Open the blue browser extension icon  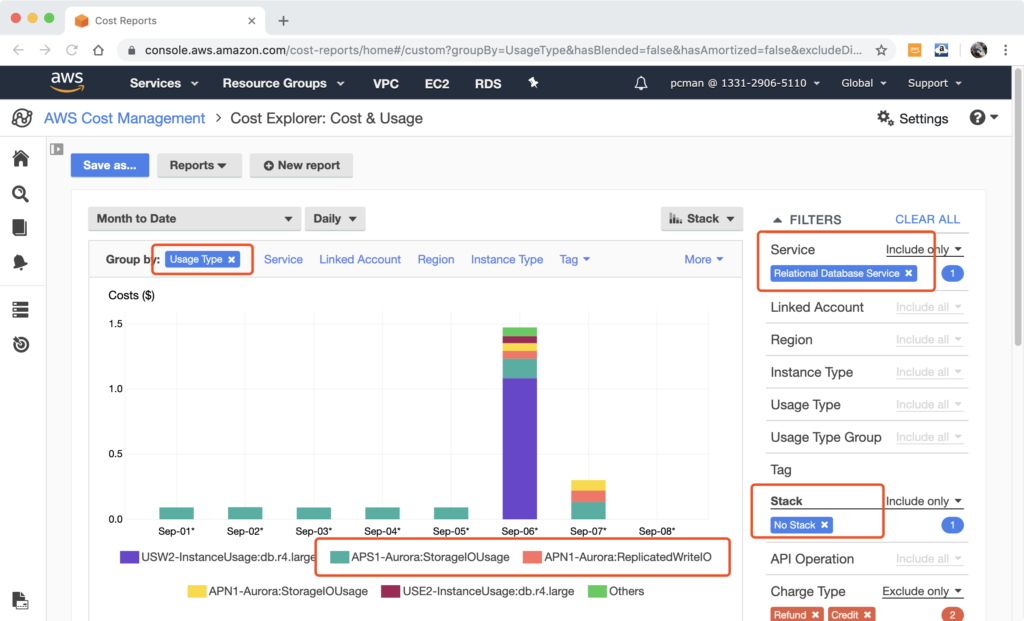pos(941,50)
